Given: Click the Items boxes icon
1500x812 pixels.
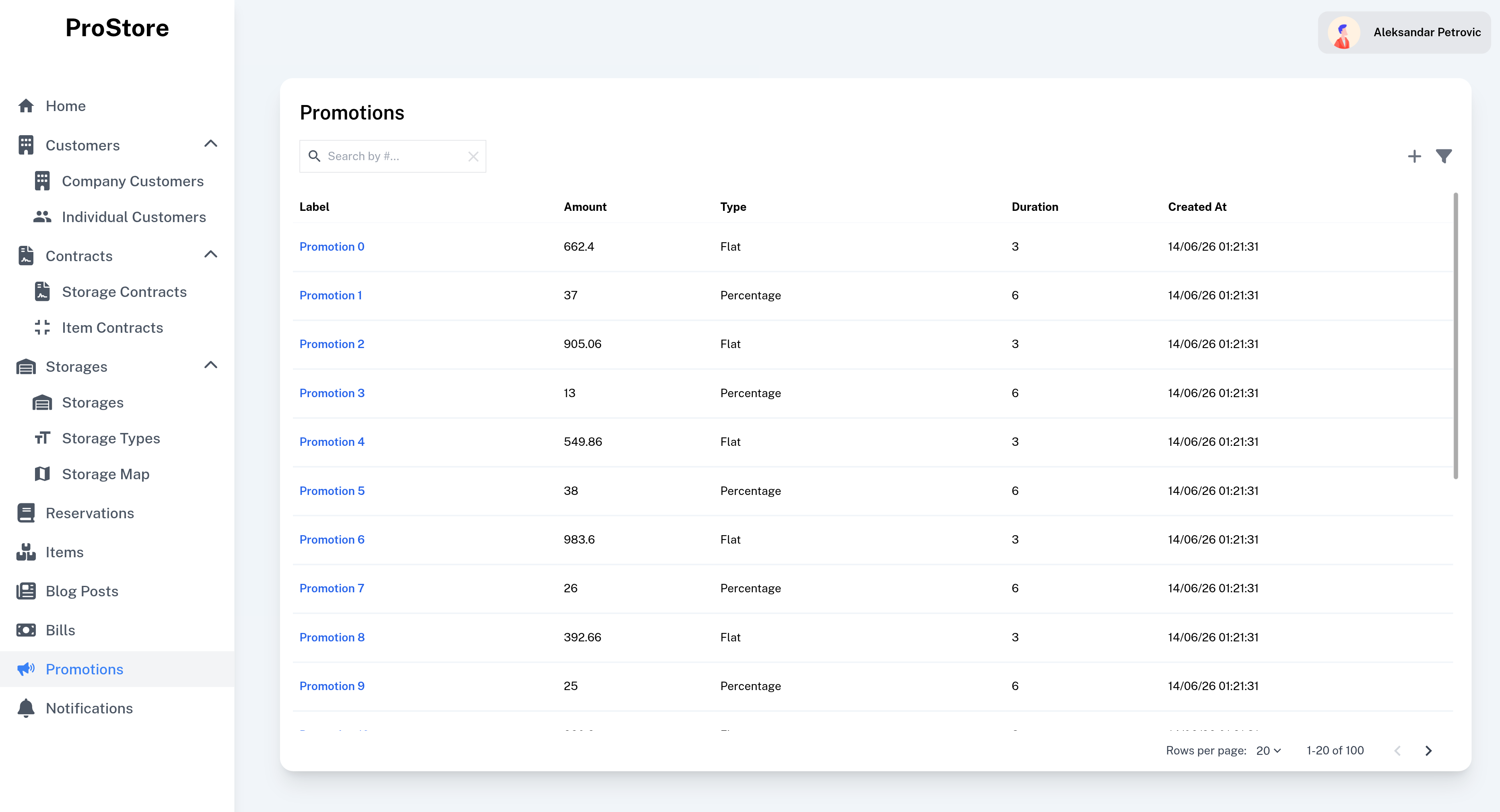Looking at the screenshot, I should (26, 552).
